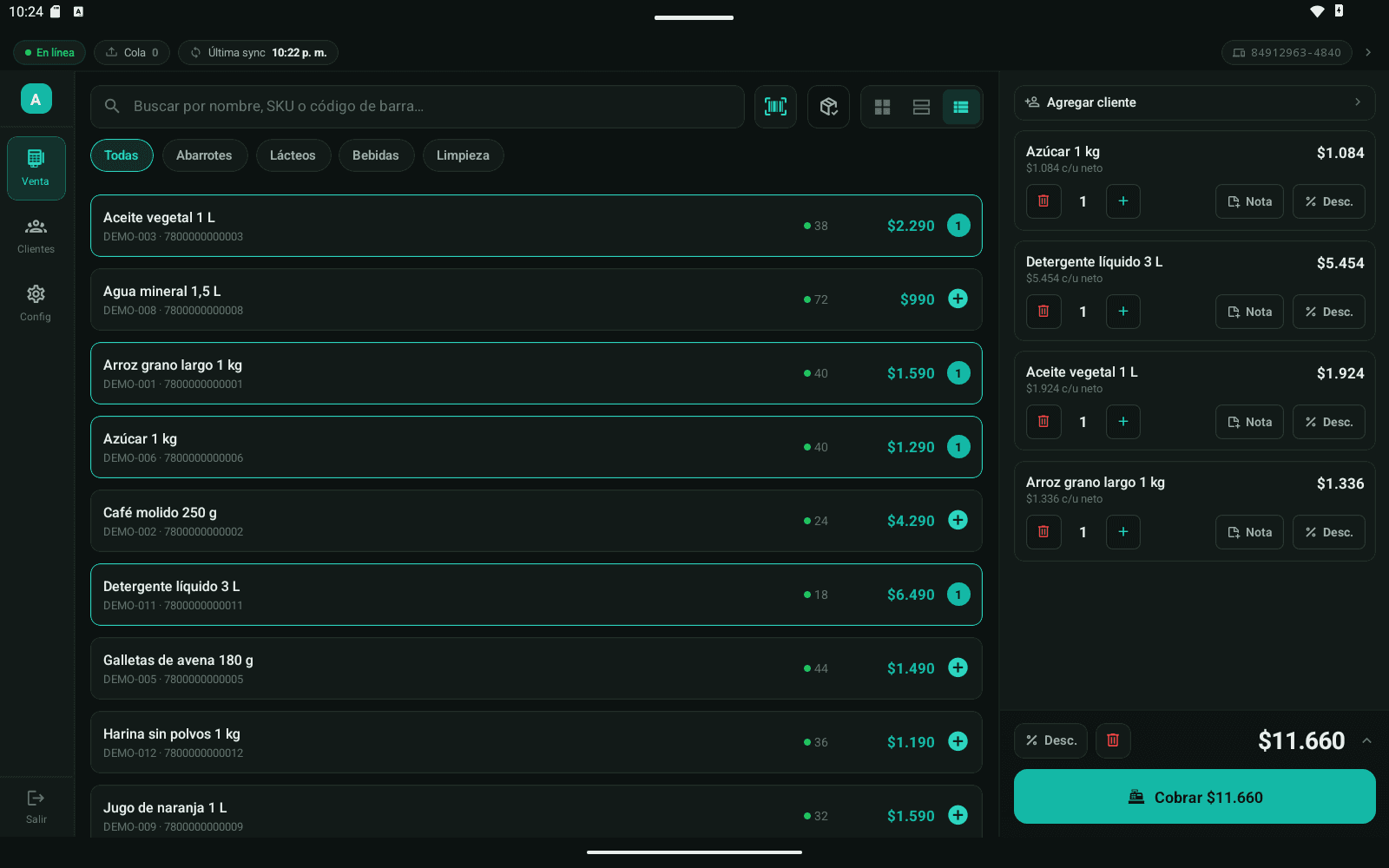Remove Azúcar 1 kg from cart

(x=1043, y=201)
